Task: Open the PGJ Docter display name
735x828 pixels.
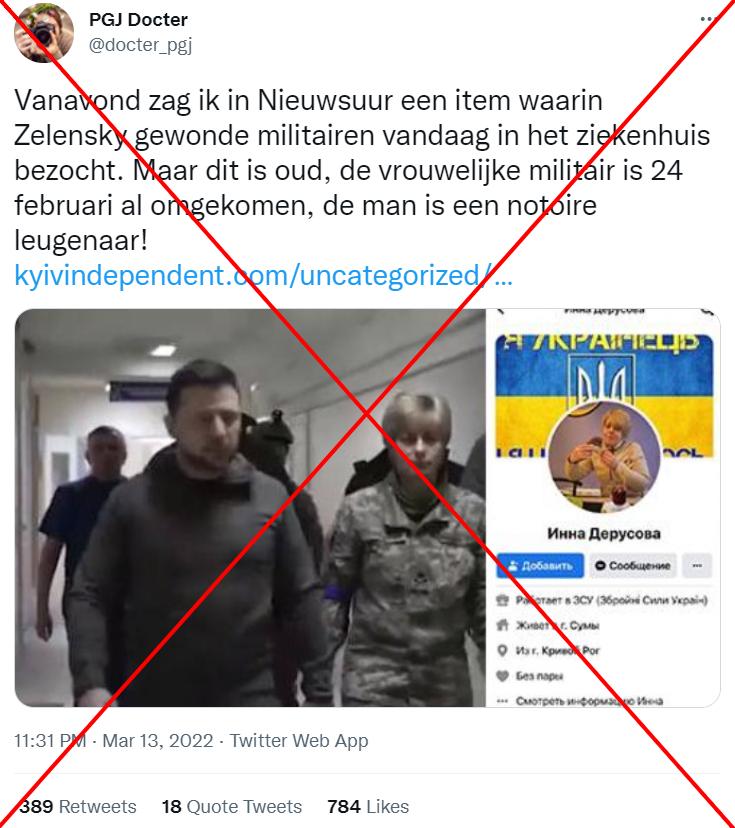Action: coord(138,20)
